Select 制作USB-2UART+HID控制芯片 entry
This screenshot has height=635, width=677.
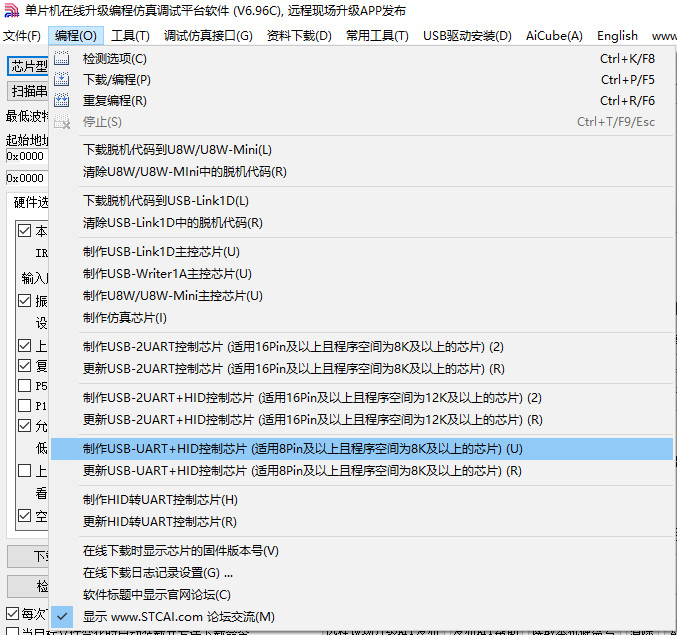(362, 398)
